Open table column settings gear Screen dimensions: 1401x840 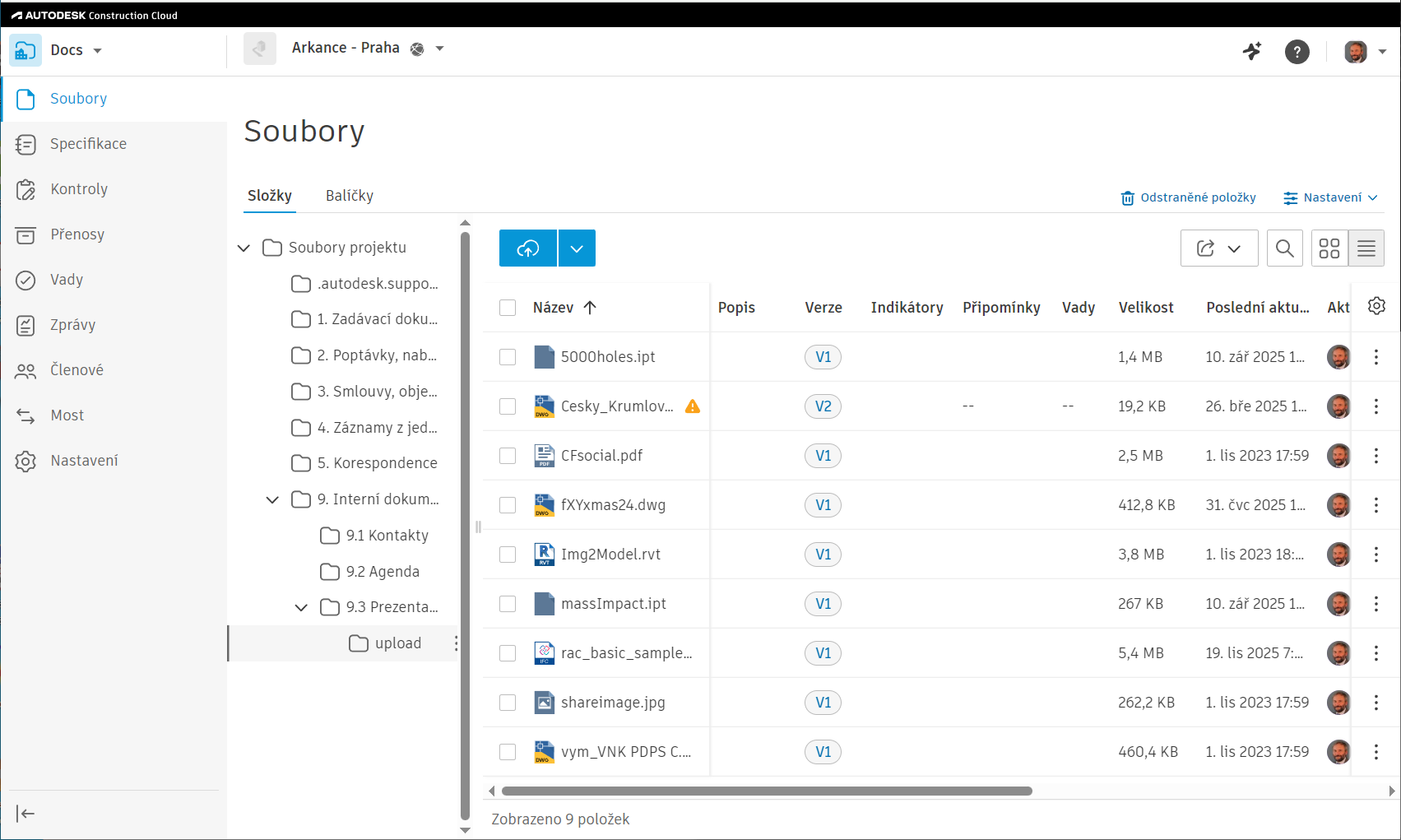pos(1376,306)
